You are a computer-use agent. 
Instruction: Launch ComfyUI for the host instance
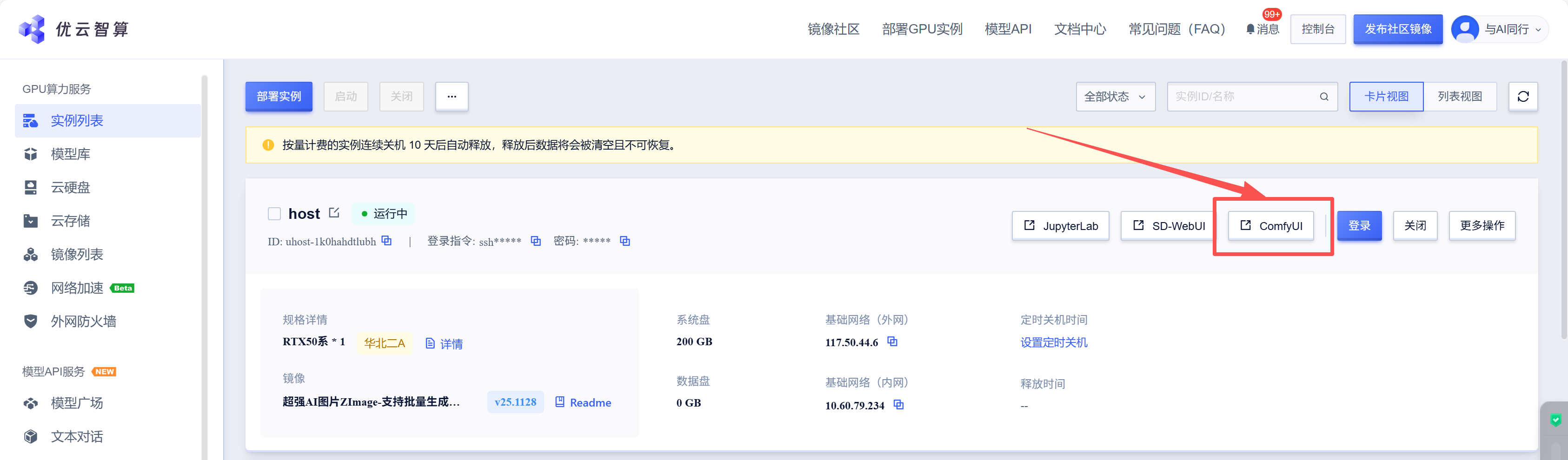1270,226
